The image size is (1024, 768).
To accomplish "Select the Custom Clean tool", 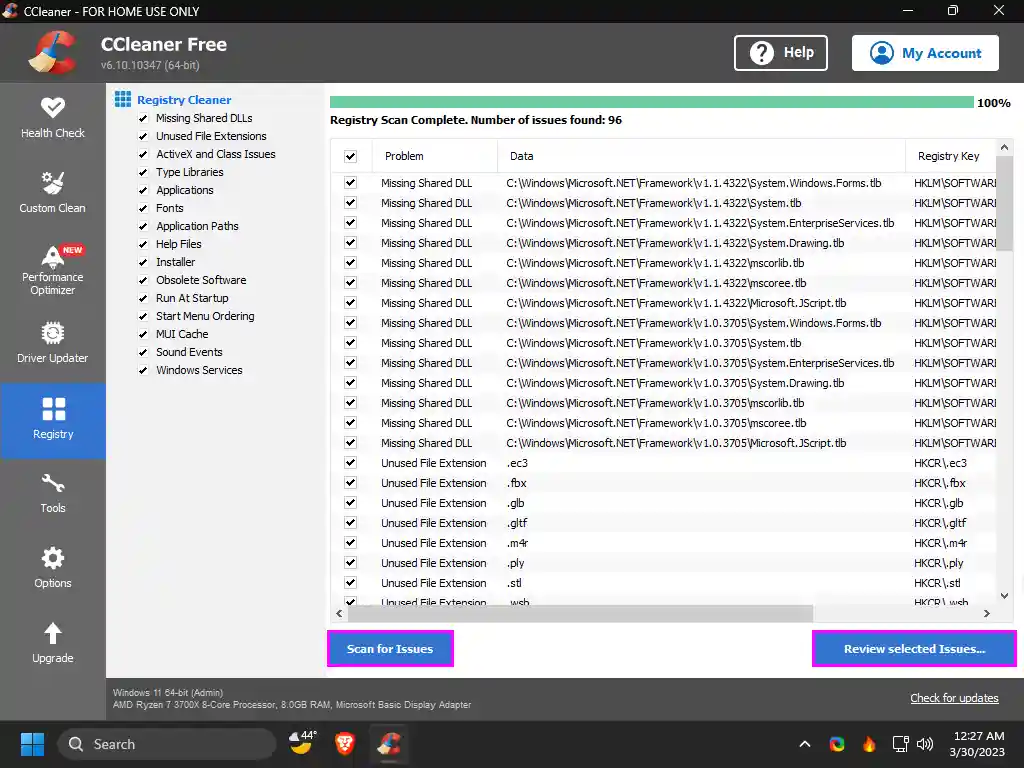I will (52, 192).
